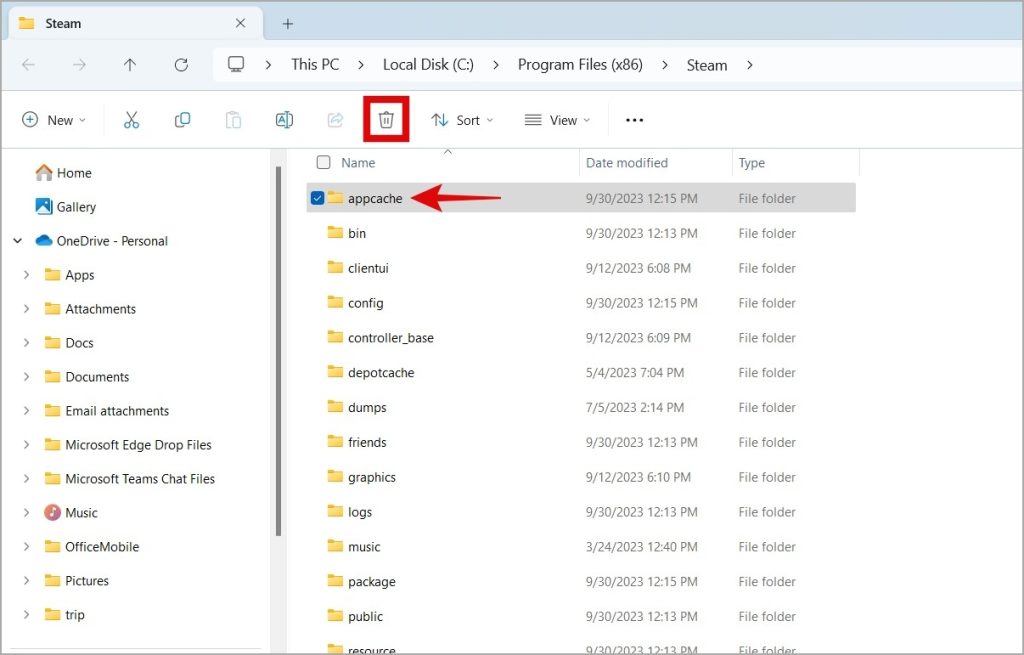The height and width of the screenshot is (655, 1024).
Task: Go forward with the right arrow
Action: [x=79, y=65]
